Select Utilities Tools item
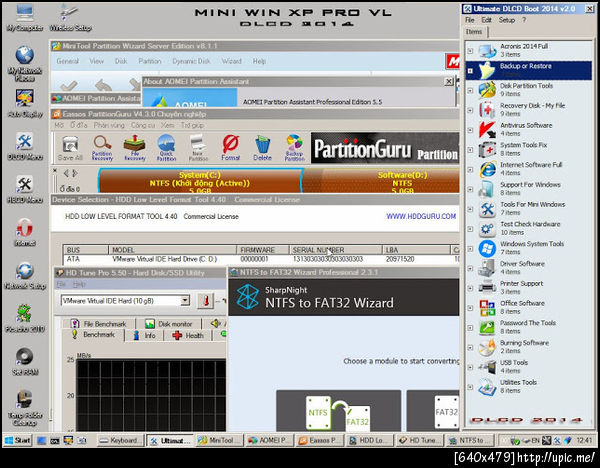Screen dimensions: 600x468 click(528, 386)
